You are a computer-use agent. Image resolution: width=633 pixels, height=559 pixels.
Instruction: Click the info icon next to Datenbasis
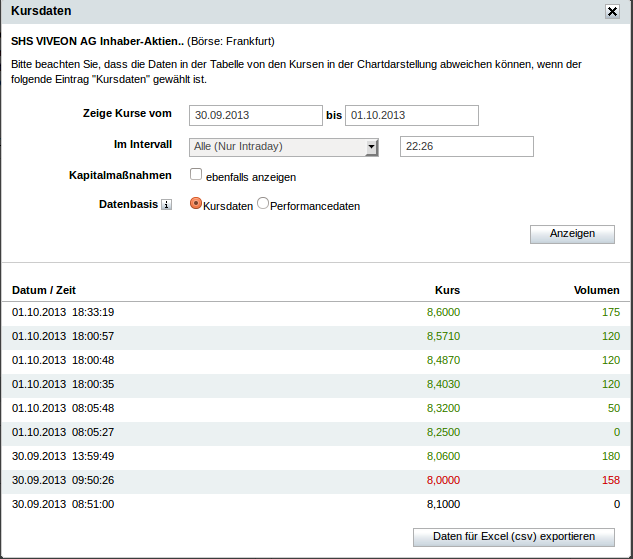pyautogui.click(x=167, y=205)
